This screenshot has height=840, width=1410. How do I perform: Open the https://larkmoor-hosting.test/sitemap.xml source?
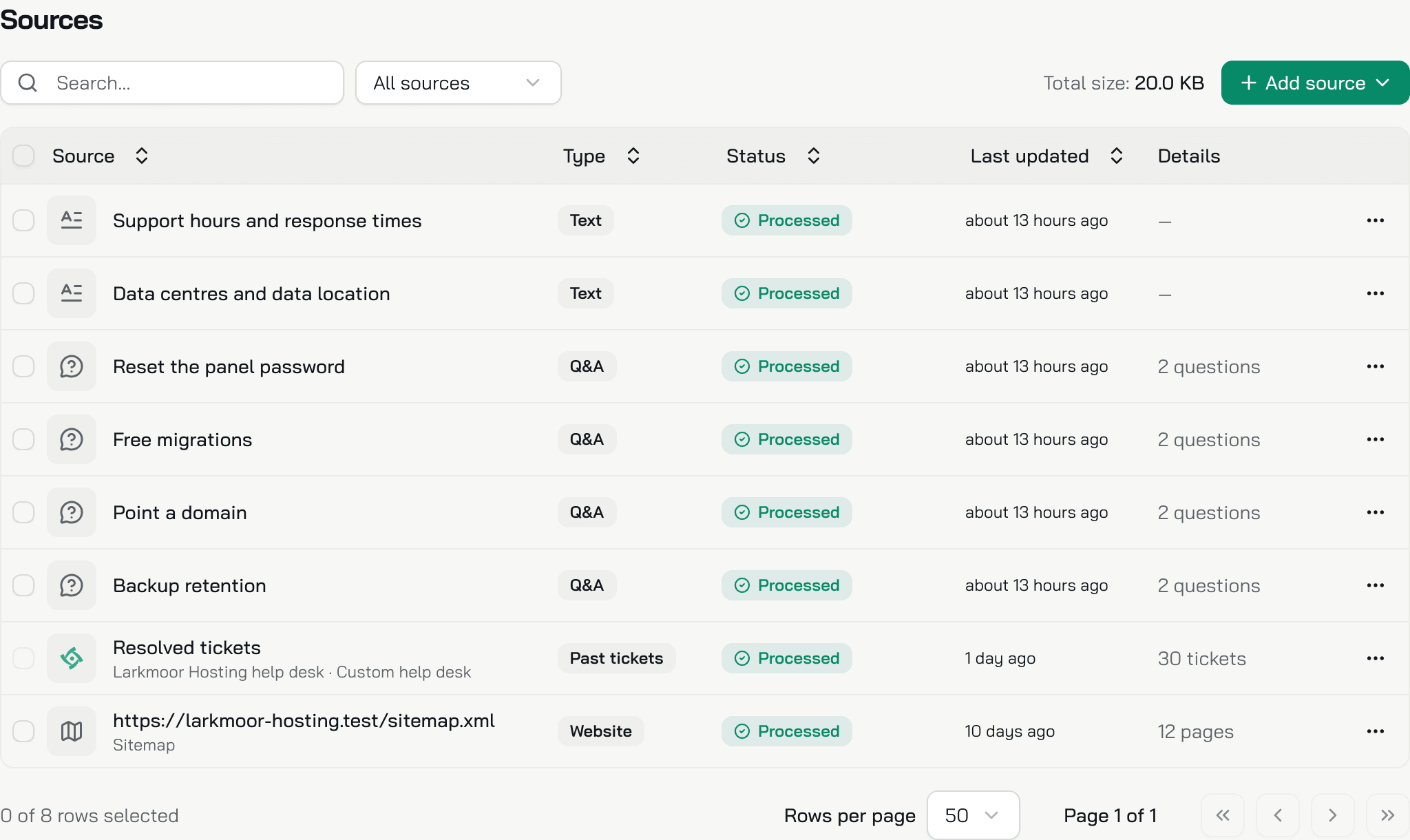tap(304, 721)
